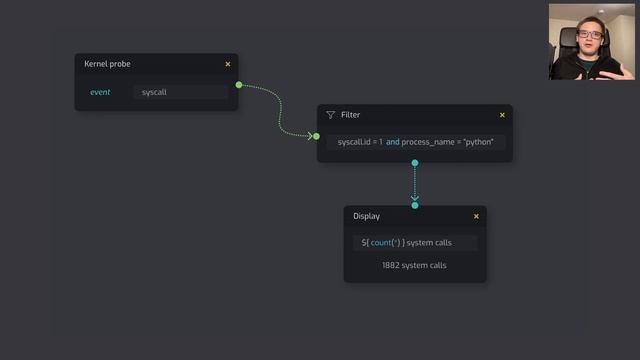Edit the Display count template field
This screenshot has width=640, height=360.
415,243
